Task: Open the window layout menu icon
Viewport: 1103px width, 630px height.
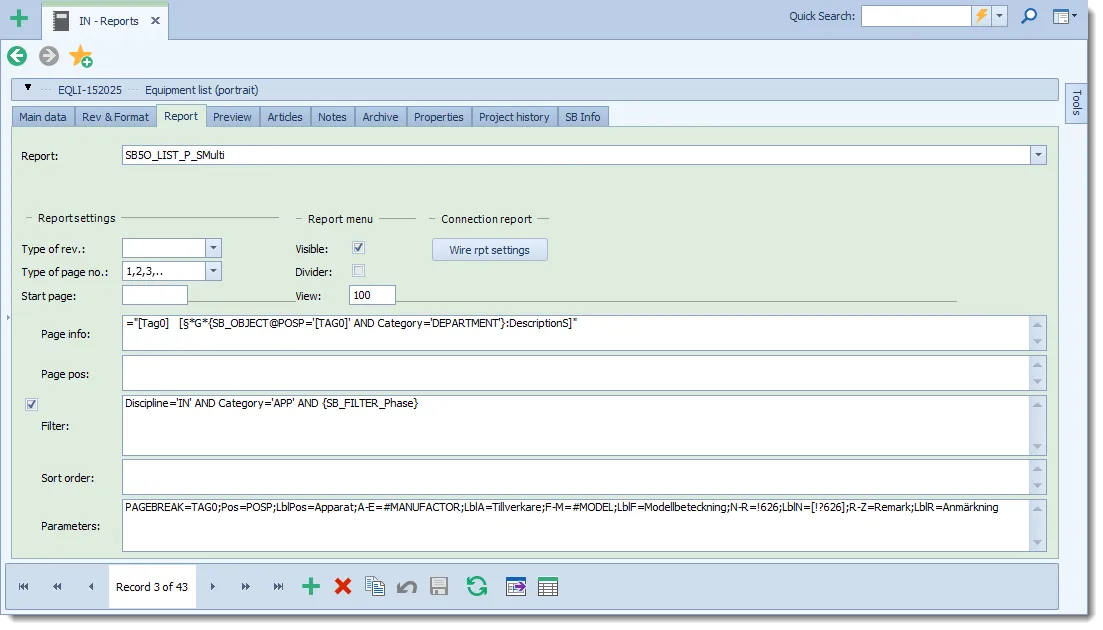Action: (1064, 16)
